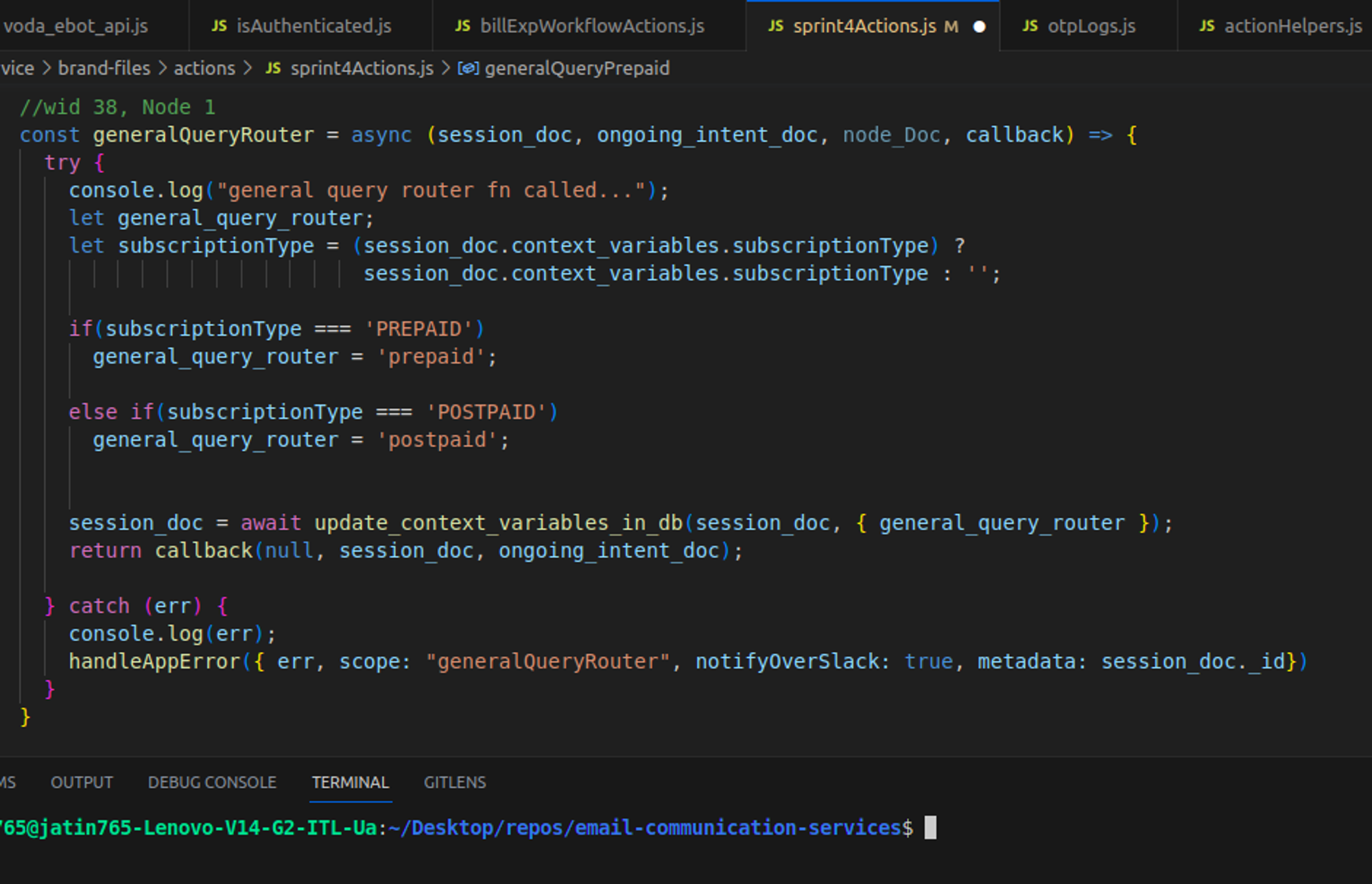
Task: Open the actions folder from the breadcrumb
Action: 204,68
